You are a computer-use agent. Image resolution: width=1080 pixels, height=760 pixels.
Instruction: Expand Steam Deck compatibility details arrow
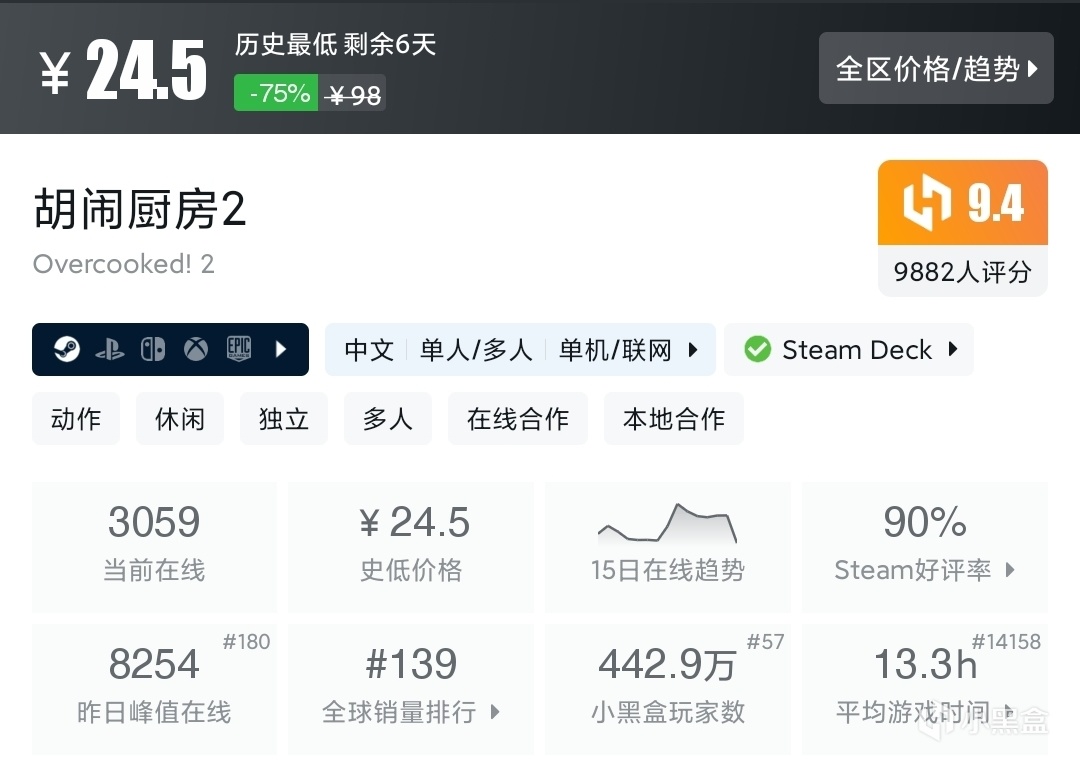click(953, 350)
